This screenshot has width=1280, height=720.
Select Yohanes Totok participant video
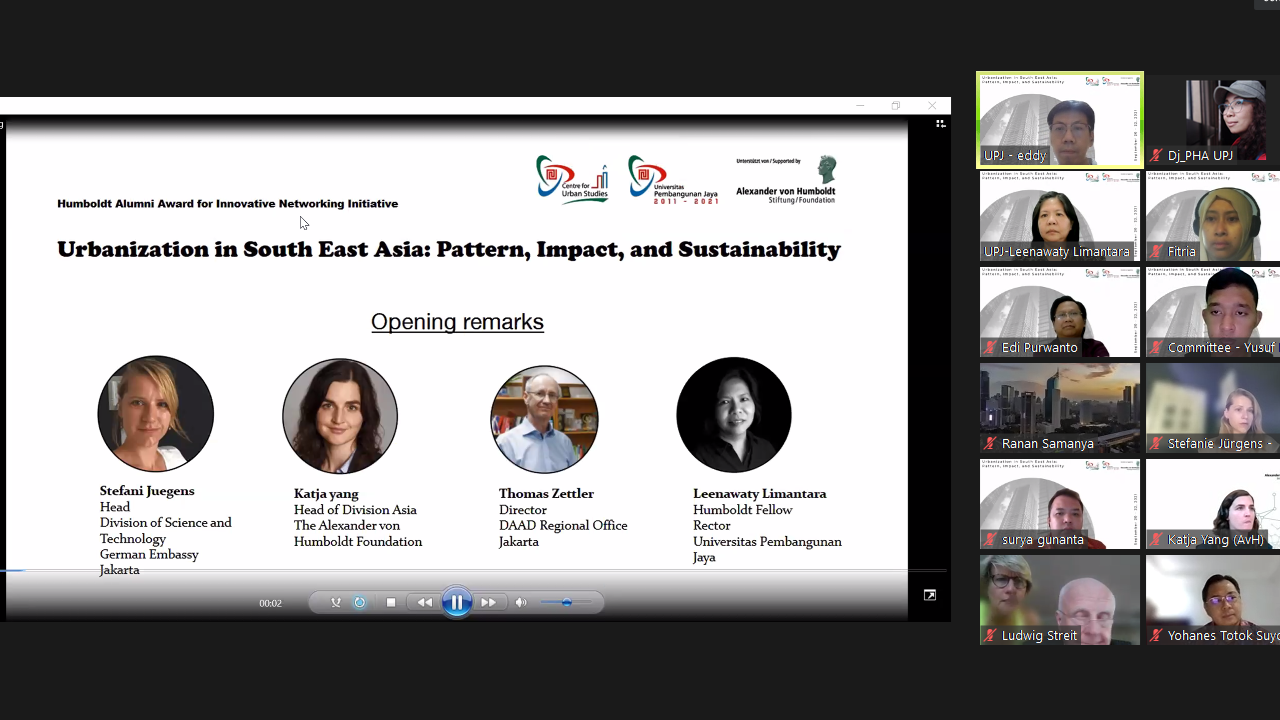(x=1213, y=599)
